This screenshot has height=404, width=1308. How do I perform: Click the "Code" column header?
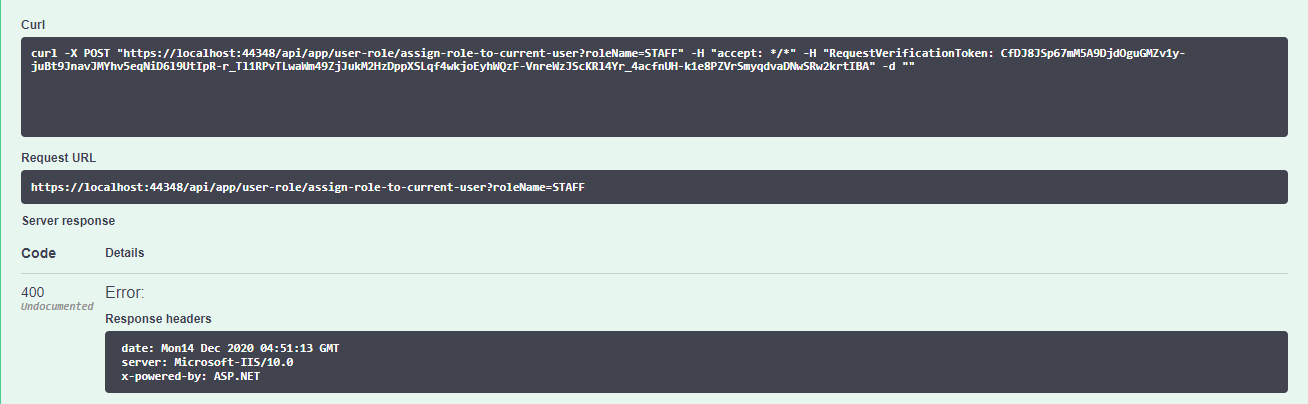click(x=39, y=253)
